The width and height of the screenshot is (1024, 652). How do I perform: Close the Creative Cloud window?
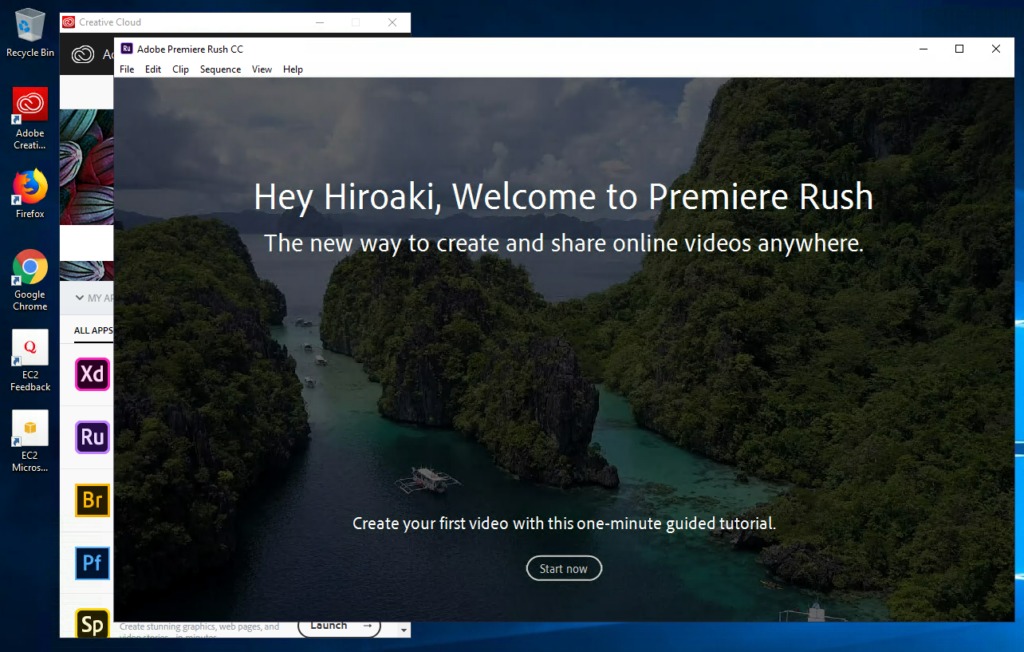tap(392, 22)
